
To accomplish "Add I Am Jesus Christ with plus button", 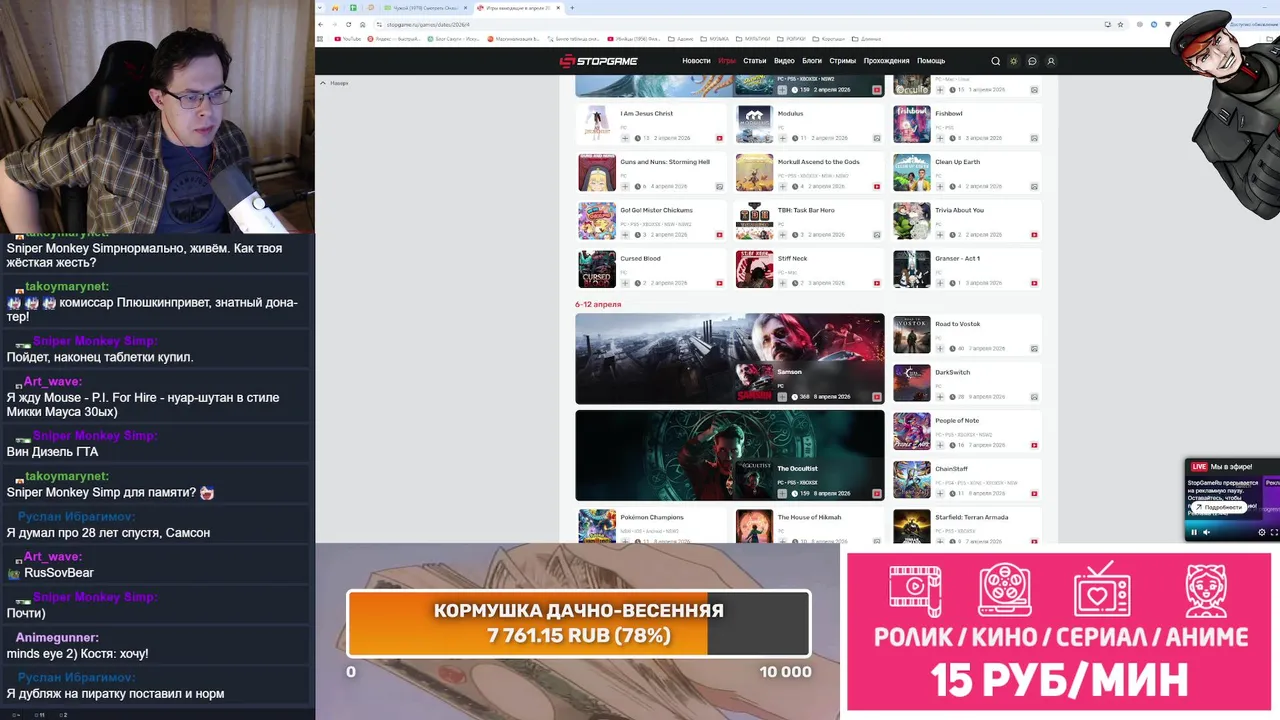I will pyautogui.click(x=625, y=138).
